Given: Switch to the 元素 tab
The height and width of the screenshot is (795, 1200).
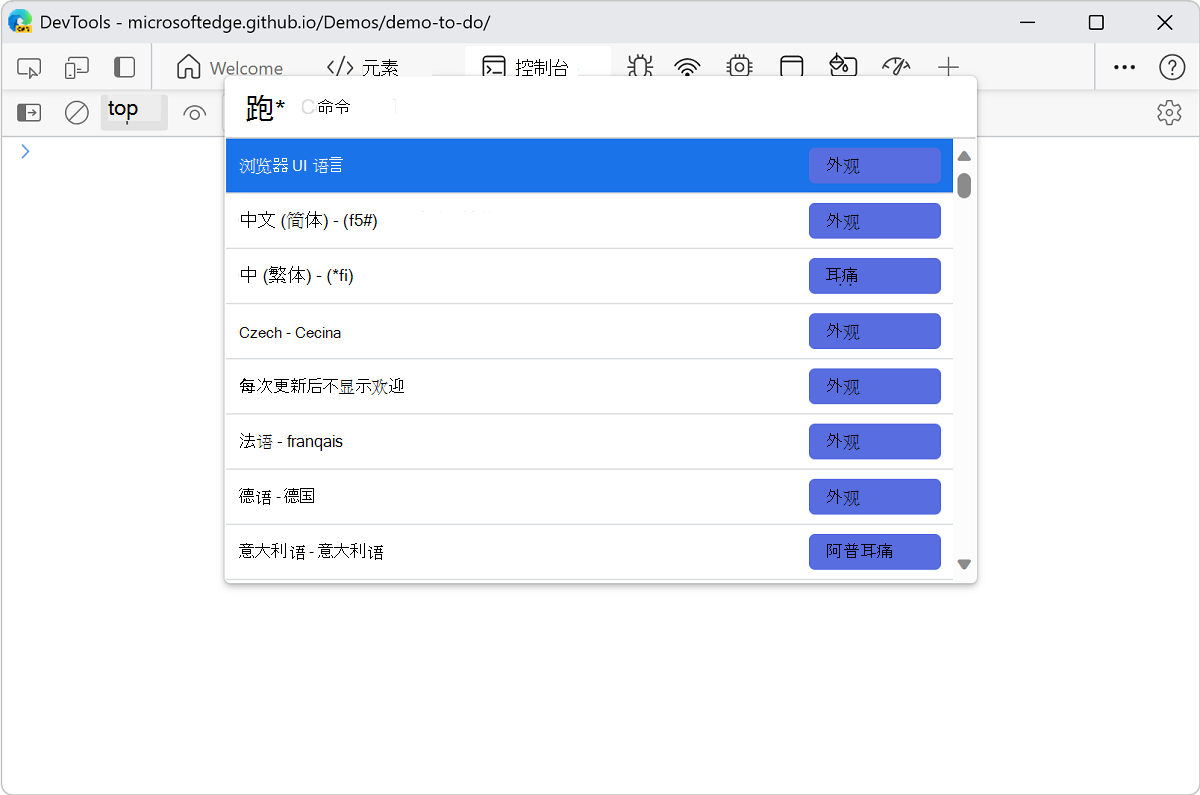Looking at the screenshot, I should pyautogui.click(x=365, y=67).
